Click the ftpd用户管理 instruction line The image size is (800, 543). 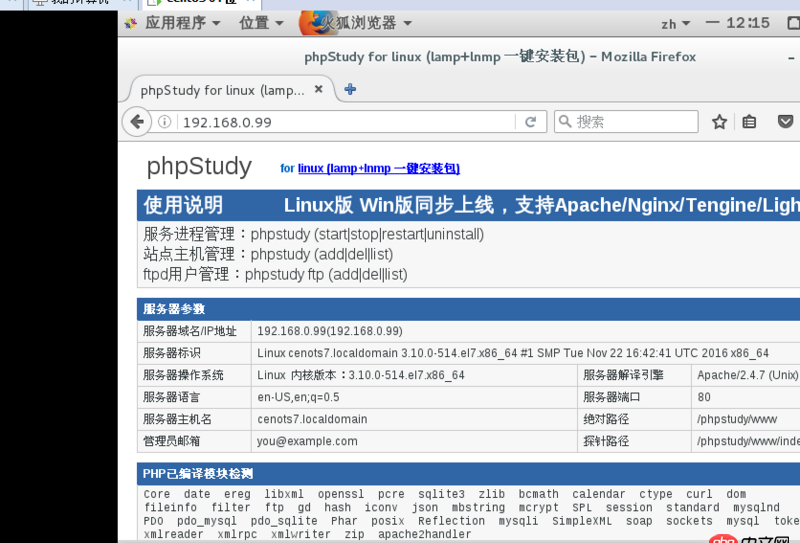coord(275,275)
